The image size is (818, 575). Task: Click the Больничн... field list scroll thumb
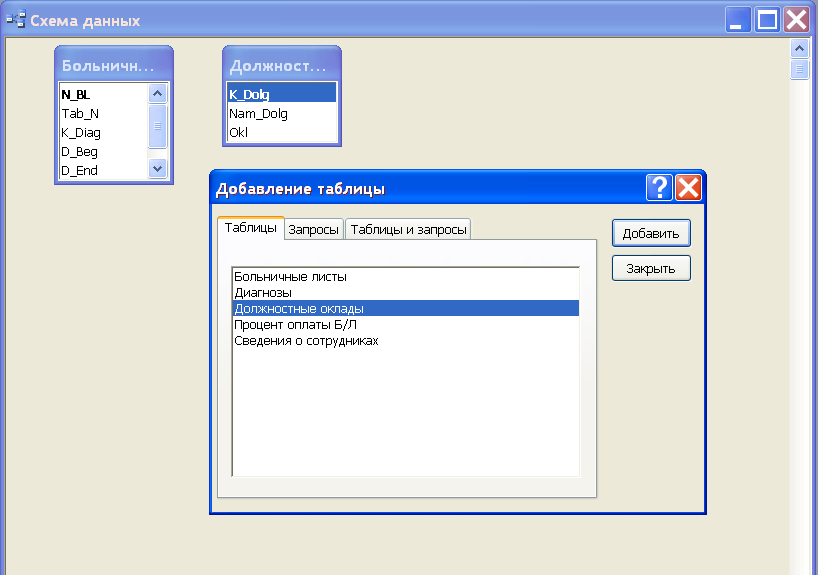point(158,126)
